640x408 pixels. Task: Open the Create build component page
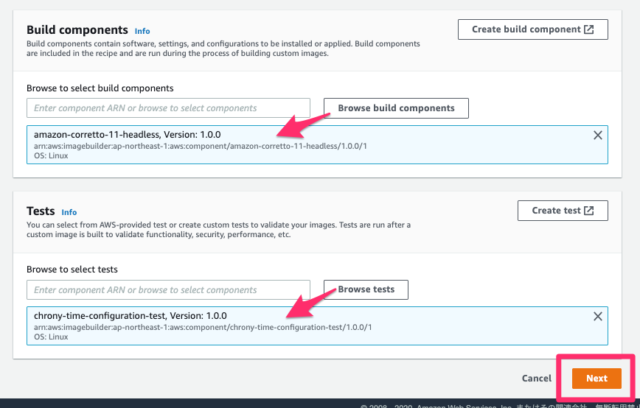point(525,29)
